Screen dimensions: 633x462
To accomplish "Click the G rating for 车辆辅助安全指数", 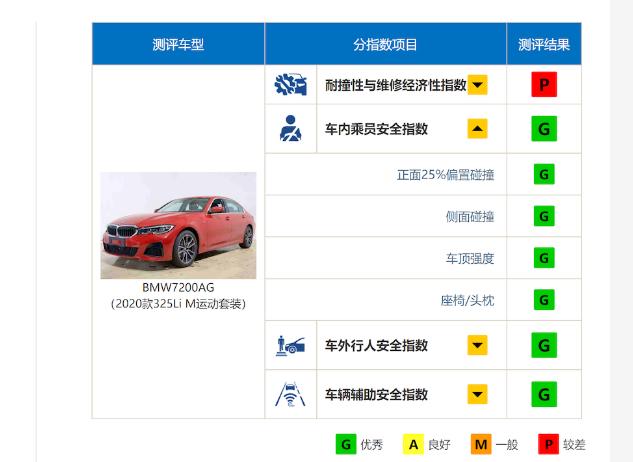I will point(544,394).
